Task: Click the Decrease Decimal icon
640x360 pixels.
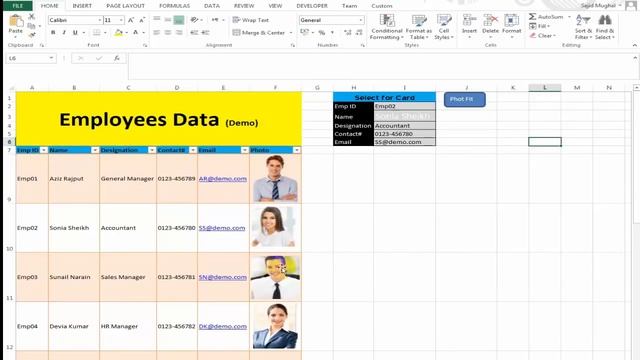Action: (359, 33)
